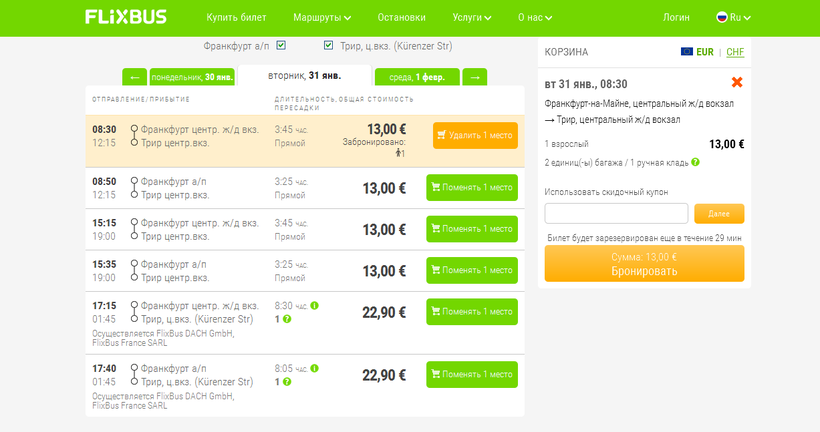Click the transfer help icon for 17:15 trip
The width and height of the screenshot is (820, 432).
287,319
